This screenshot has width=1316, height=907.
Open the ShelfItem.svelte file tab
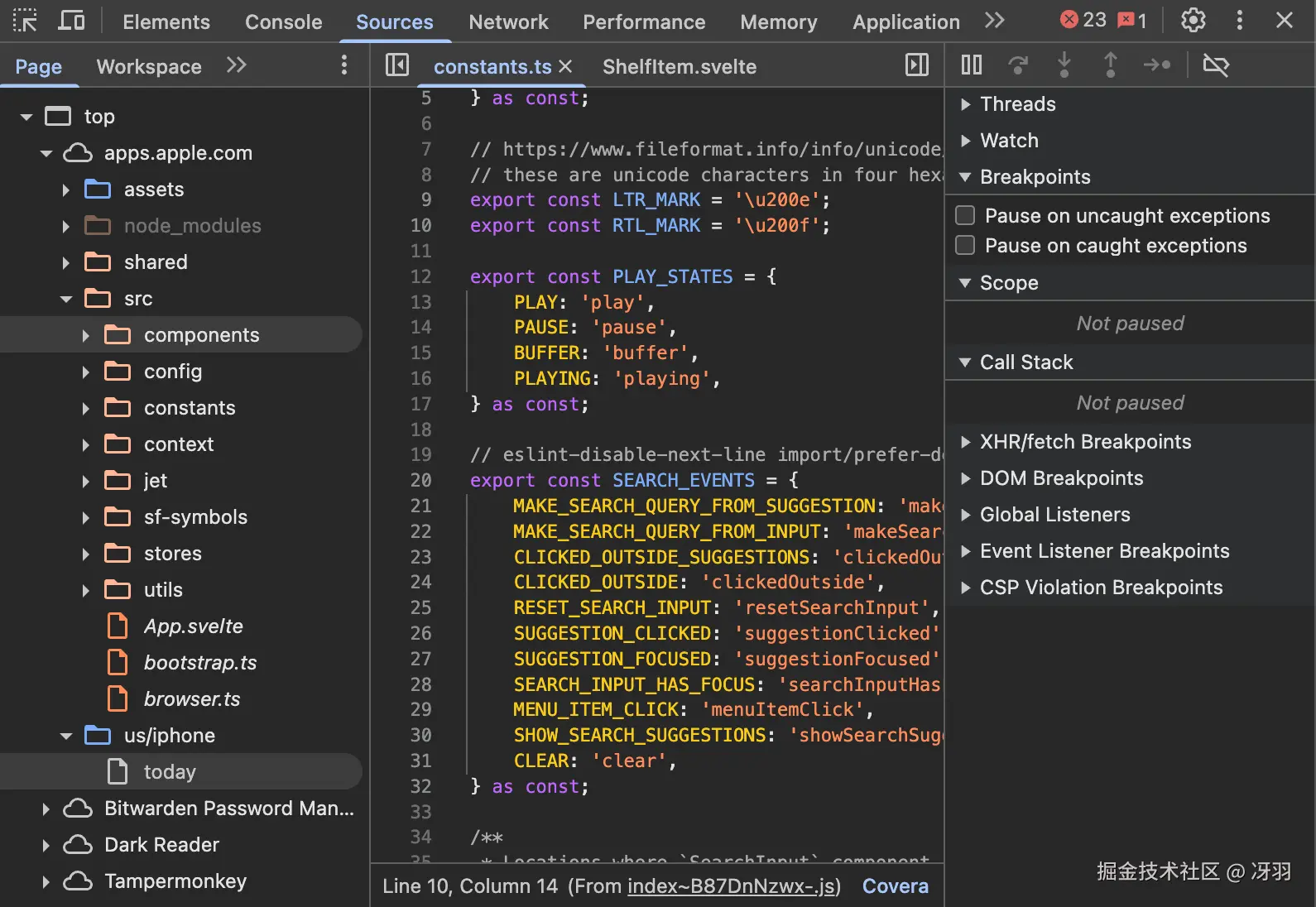pyautogui.click(x=679, y=67)
